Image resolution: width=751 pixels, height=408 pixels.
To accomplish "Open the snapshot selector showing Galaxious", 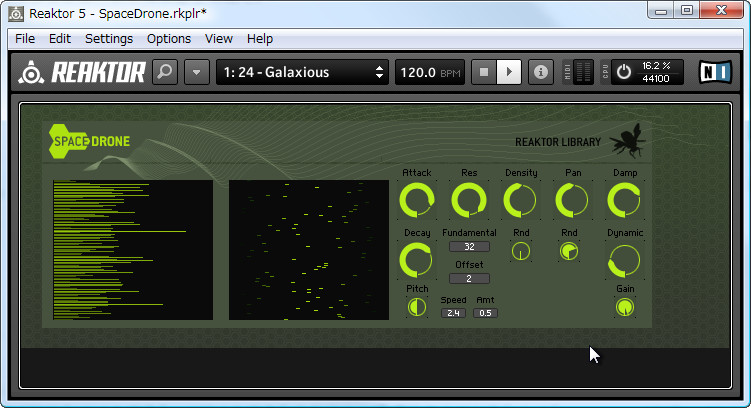I will pyautogui.click(x=302, y=72).
